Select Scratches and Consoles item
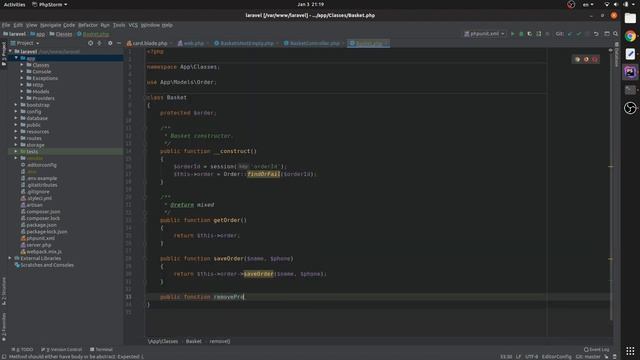Viewport: 640px width, 360px height. pos(47,265)
